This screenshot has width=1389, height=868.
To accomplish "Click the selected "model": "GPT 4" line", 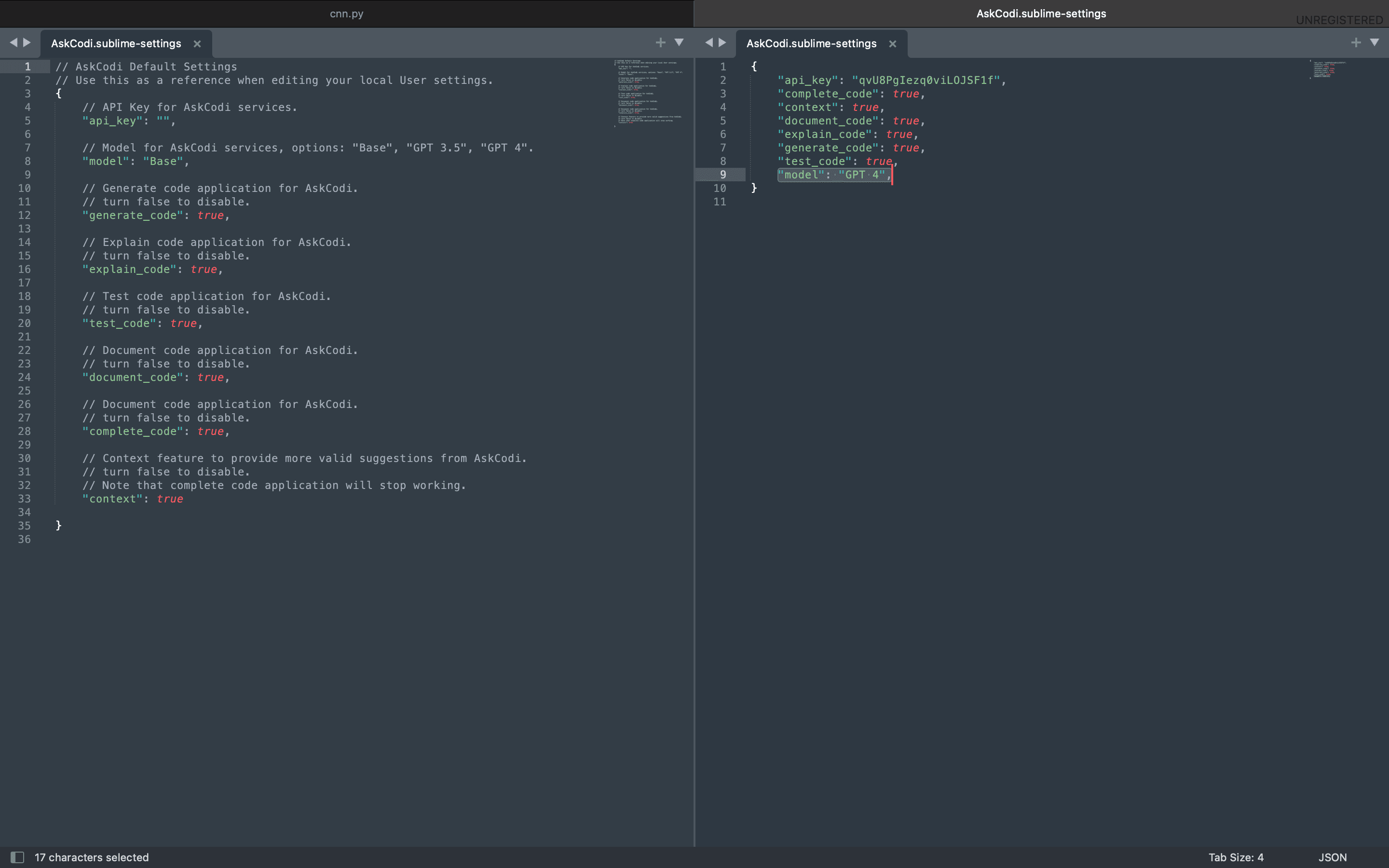I will [x=834, y=175].
